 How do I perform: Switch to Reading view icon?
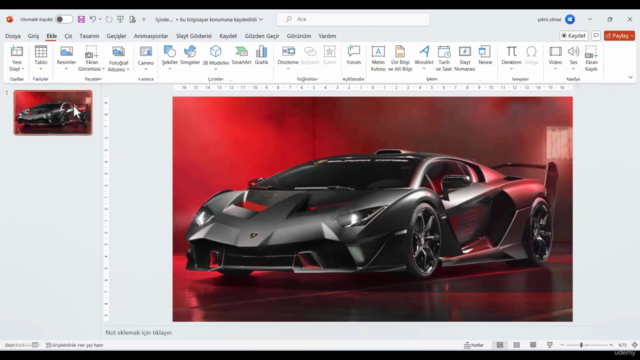(x=533, y=345)
